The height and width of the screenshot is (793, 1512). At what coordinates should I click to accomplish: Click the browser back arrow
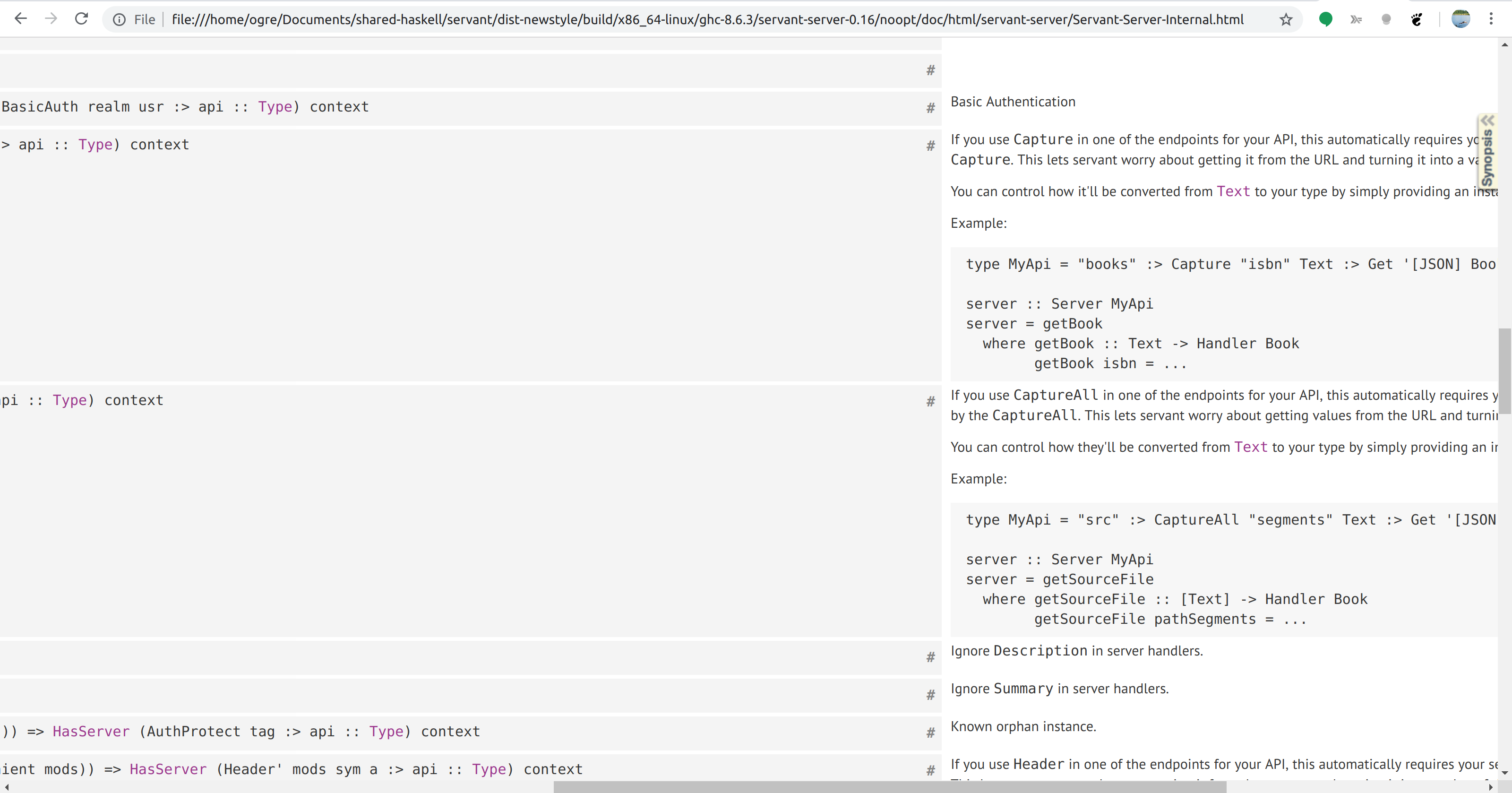coord(20,19)
